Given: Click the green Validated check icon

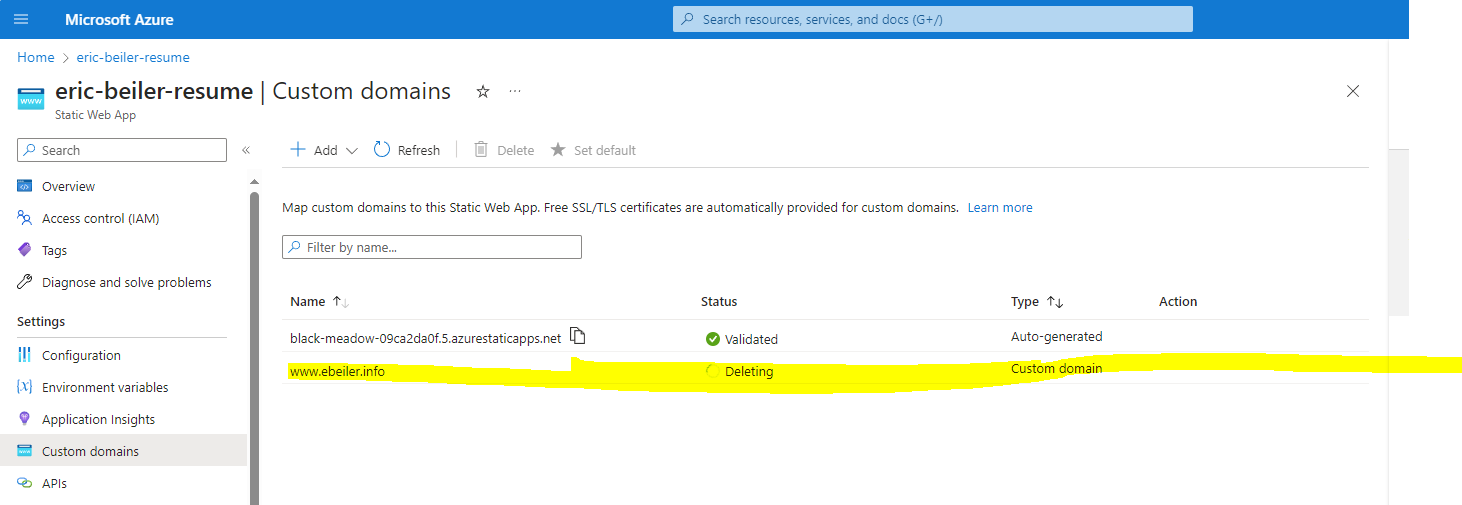Looking at the screenshot, I should point(712,339).
